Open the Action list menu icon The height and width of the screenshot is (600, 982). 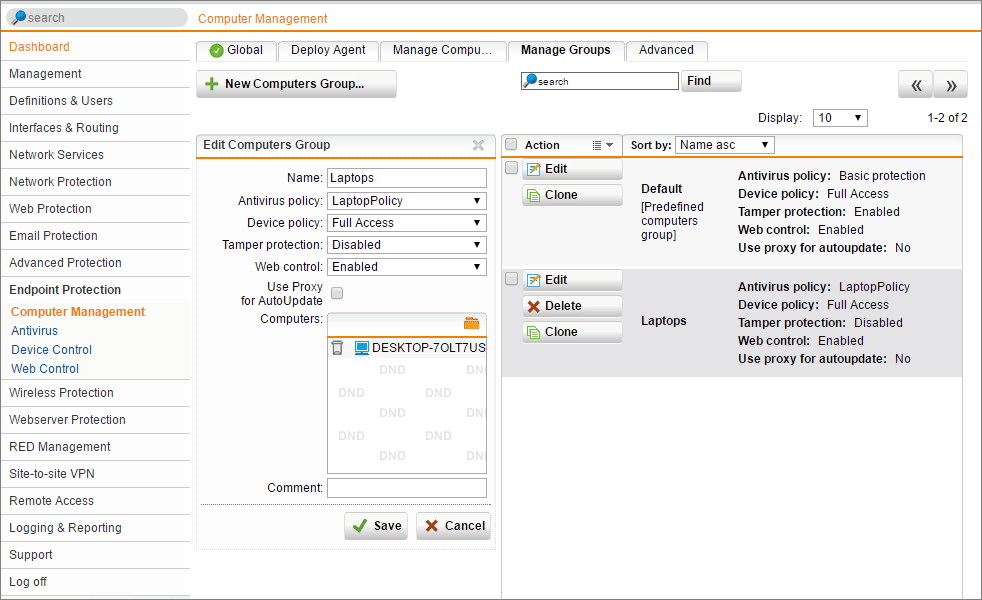[x=602, y=145]
